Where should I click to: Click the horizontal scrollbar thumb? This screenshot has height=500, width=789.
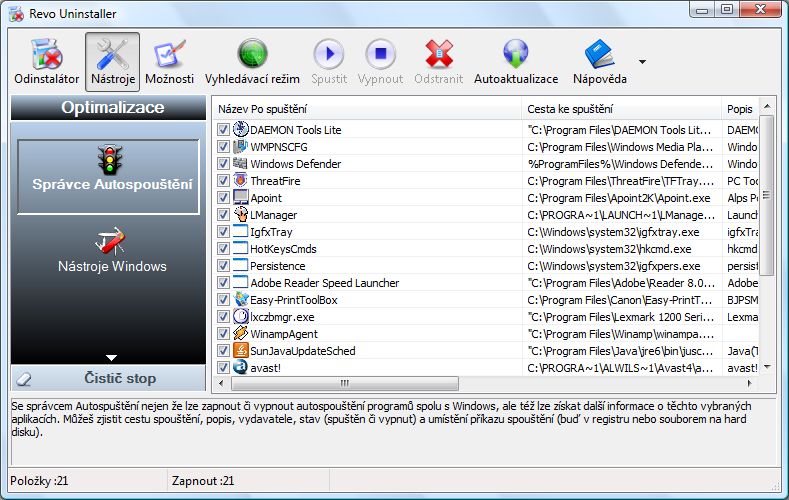pyautogui.click(x=345, y=383)
